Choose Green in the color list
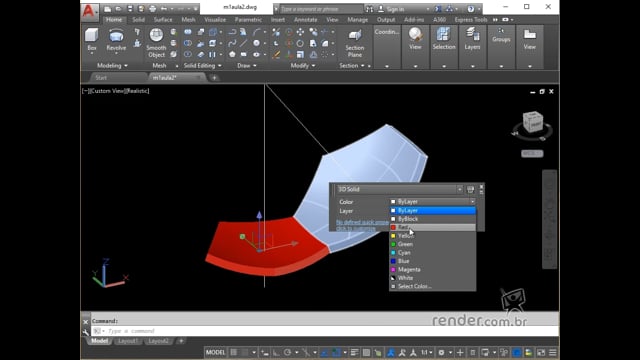 tap(433, 244)
